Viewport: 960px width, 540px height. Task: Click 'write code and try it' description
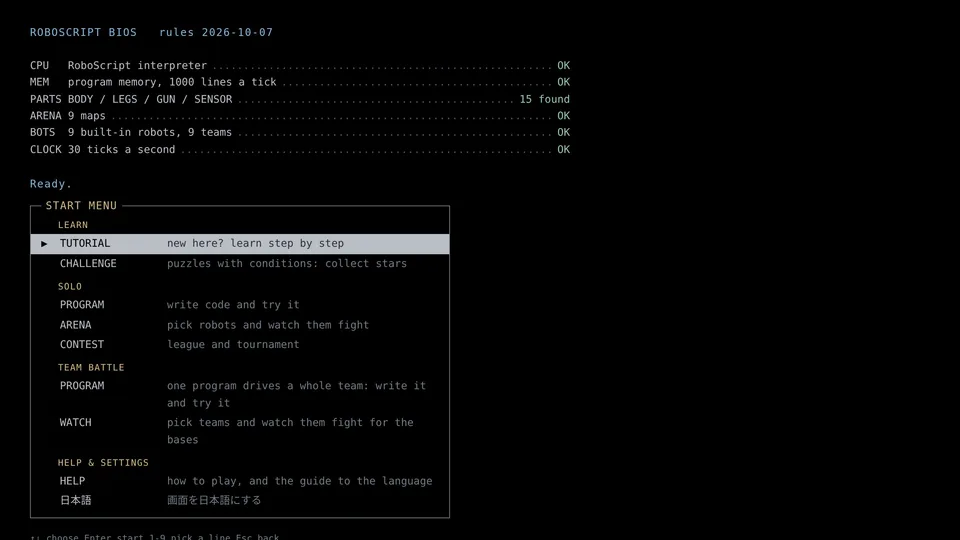[233, 305]
